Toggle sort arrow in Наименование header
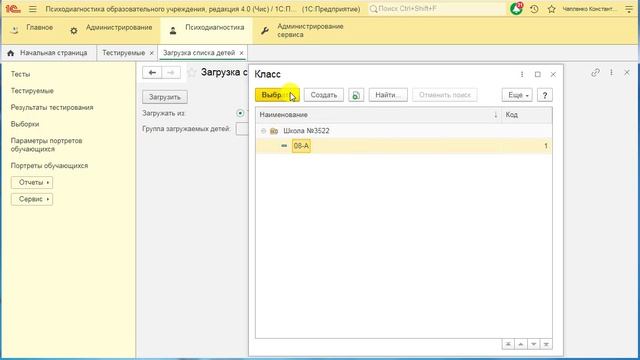The image size is (640, 360). (x=496, y=115)
